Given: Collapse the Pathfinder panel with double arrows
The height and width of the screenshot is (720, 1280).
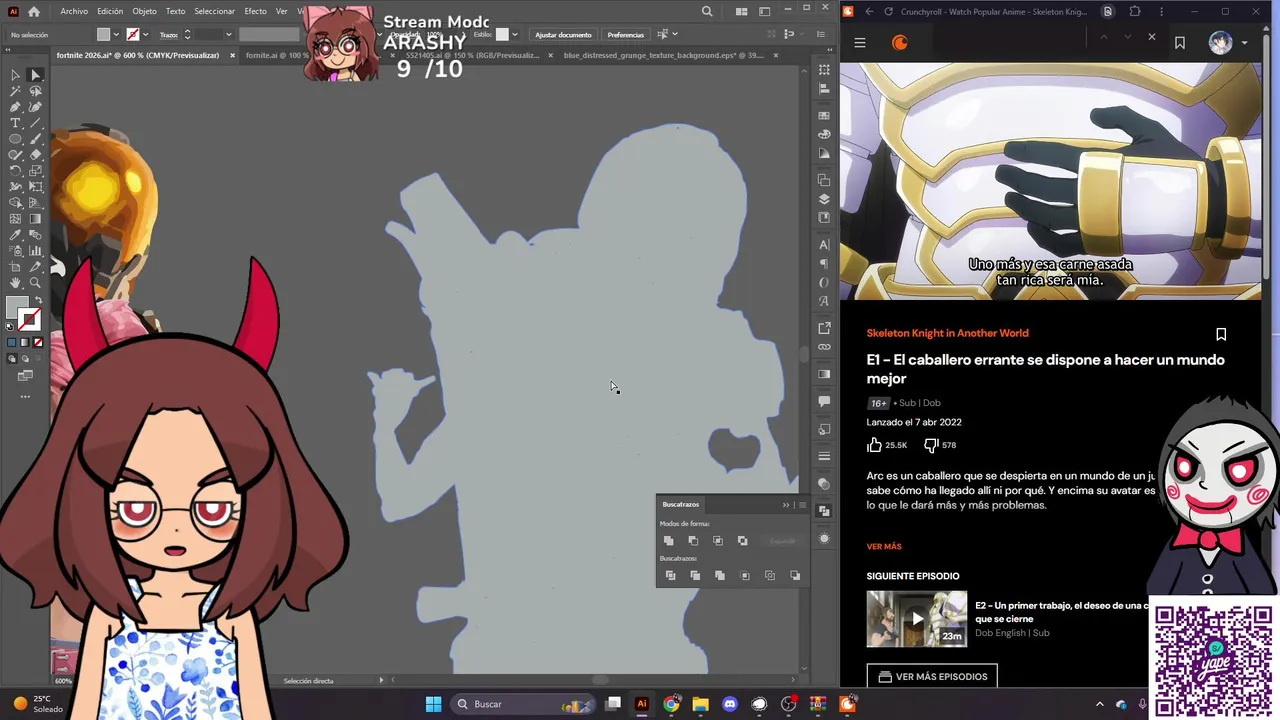Looking at the screenshot, I should pyautogui.click(x=786, y=505).
